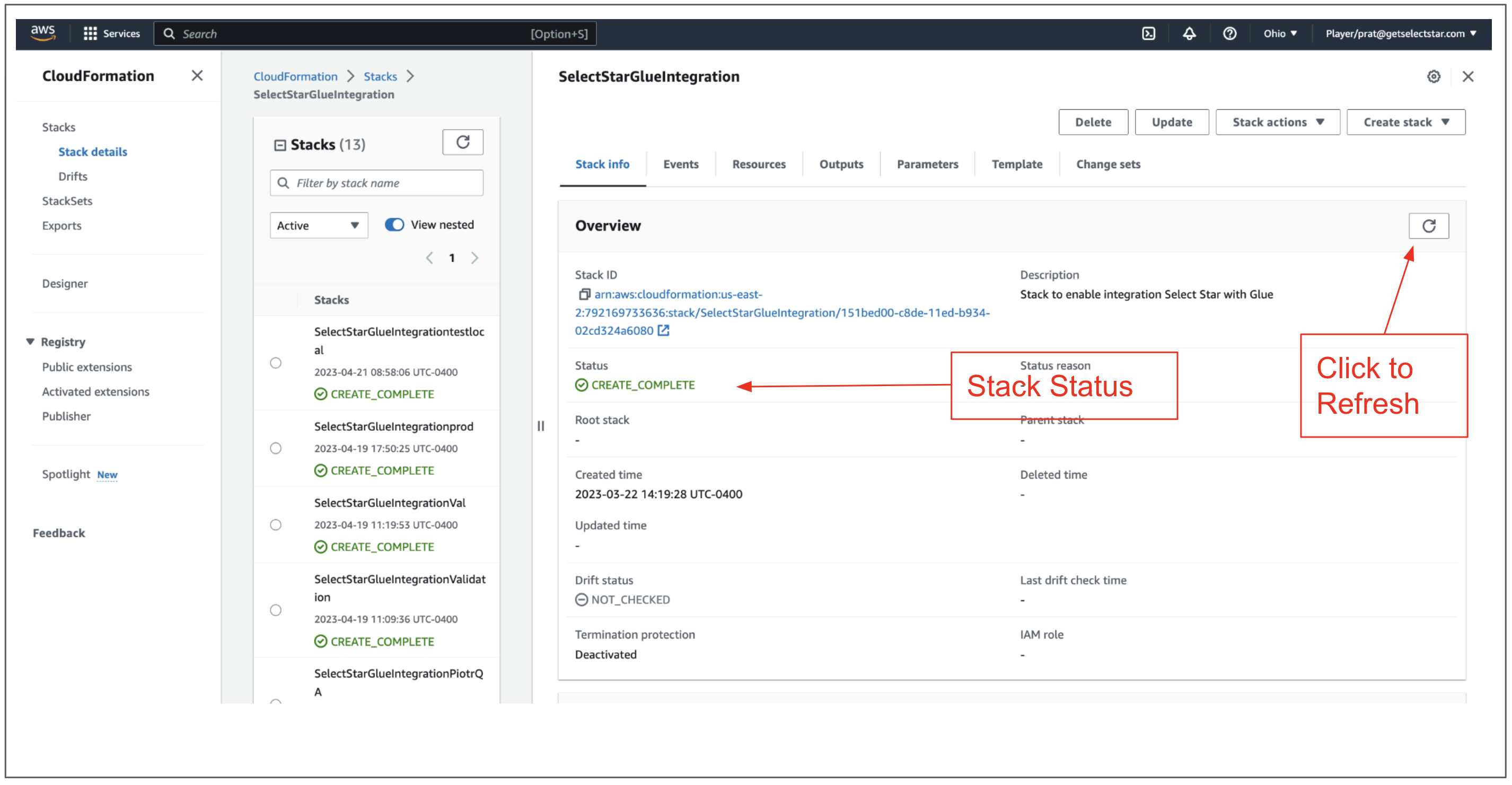The height and width of the screenshot is (785, 1512).
Task: Collapse the Registry section
Action: [31, 342]
